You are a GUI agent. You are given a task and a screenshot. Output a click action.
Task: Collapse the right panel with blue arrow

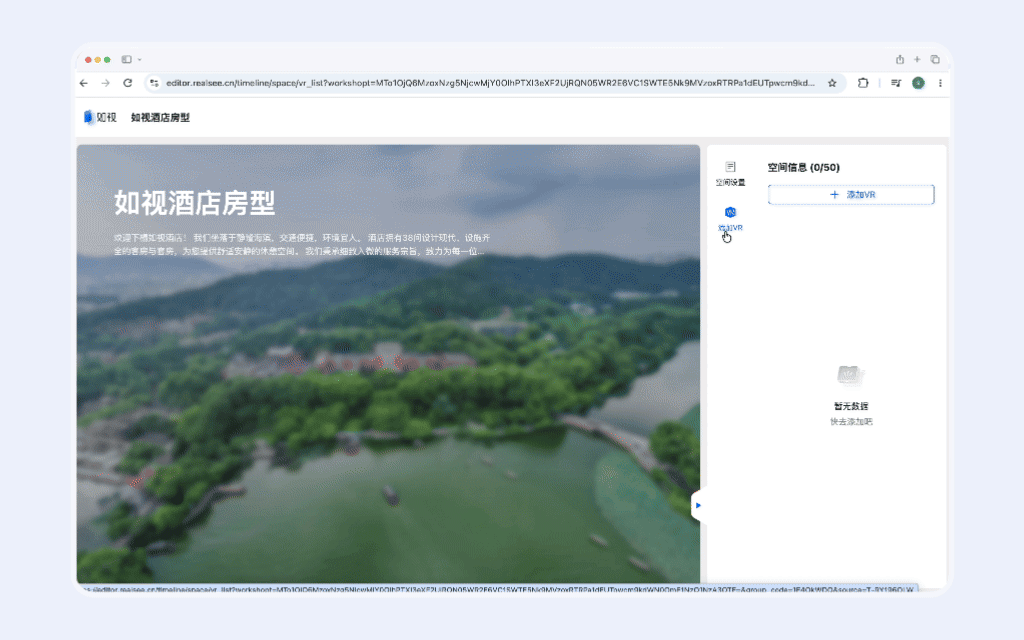pos(698,505)
